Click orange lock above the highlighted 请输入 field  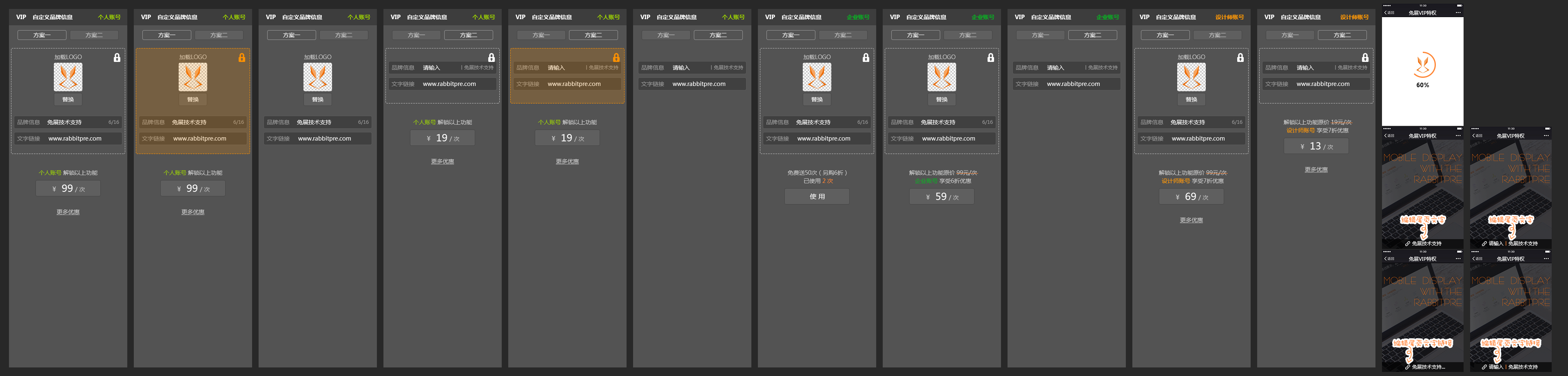tap(616, 58)
